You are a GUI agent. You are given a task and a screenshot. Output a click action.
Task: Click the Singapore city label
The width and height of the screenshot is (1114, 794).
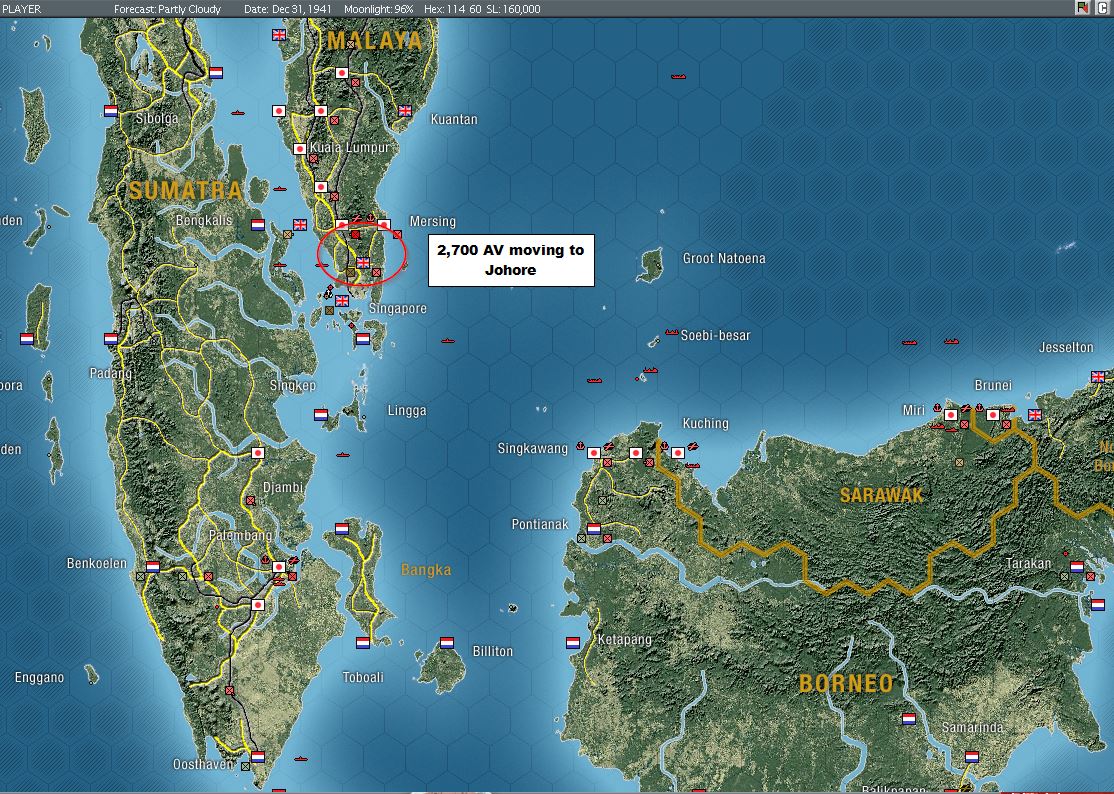point(398,309)
